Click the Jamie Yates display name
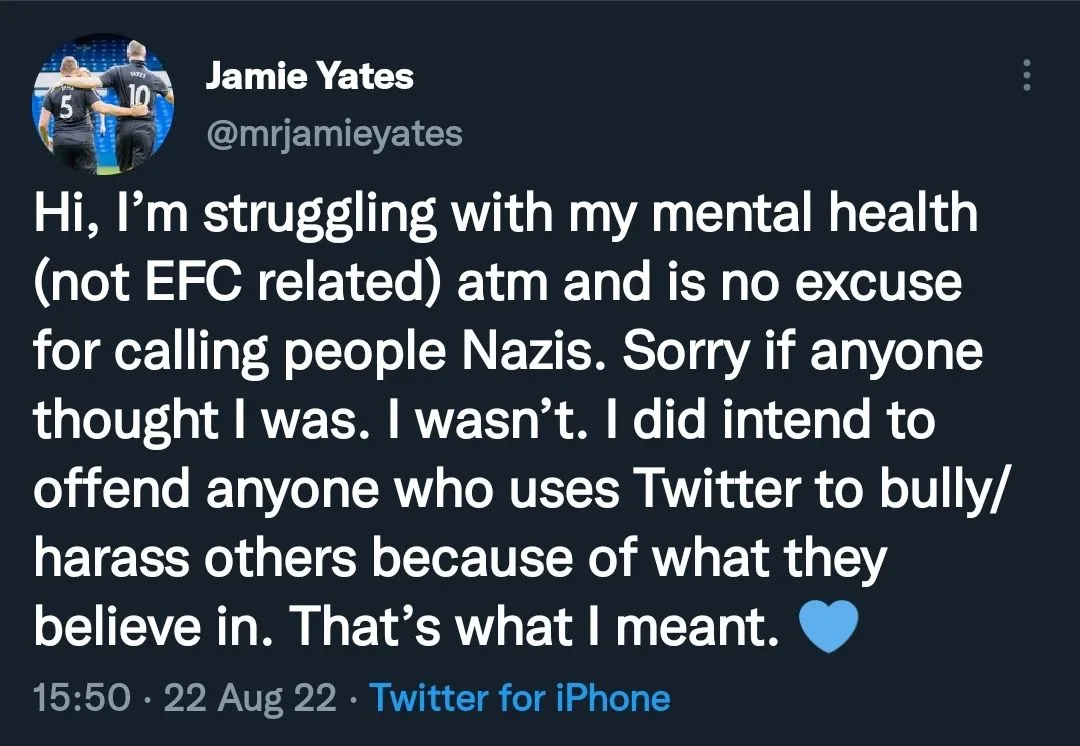The image size is (1080, 746). (309, 77)
